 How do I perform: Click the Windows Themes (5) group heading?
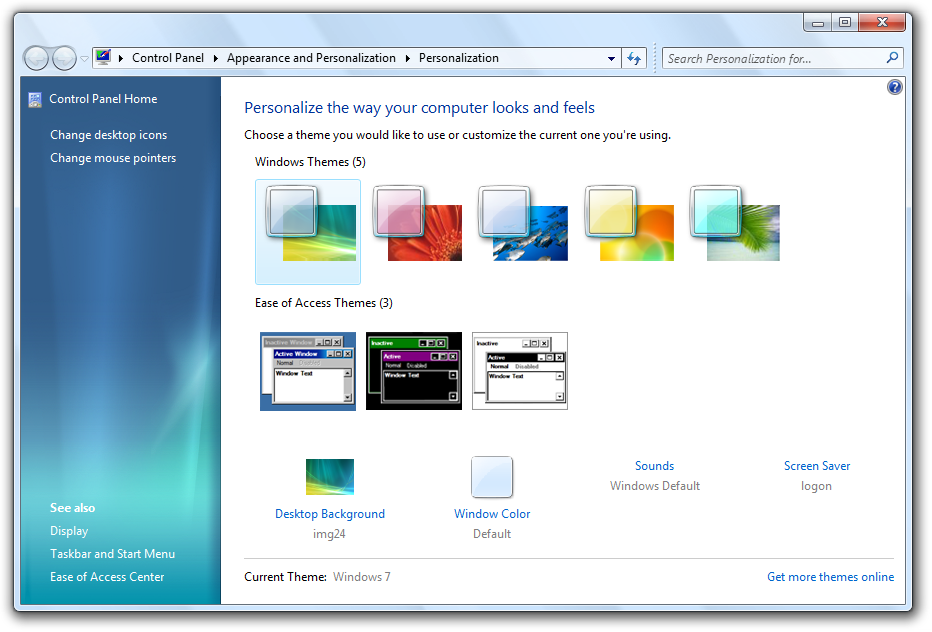click(x=310, y=162)
